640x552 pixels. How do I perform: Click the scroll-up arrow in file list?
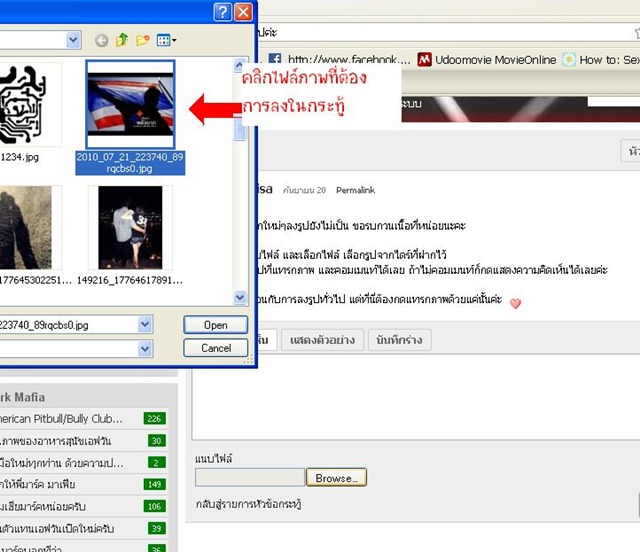pyautogui.click(x=240, y=65)
